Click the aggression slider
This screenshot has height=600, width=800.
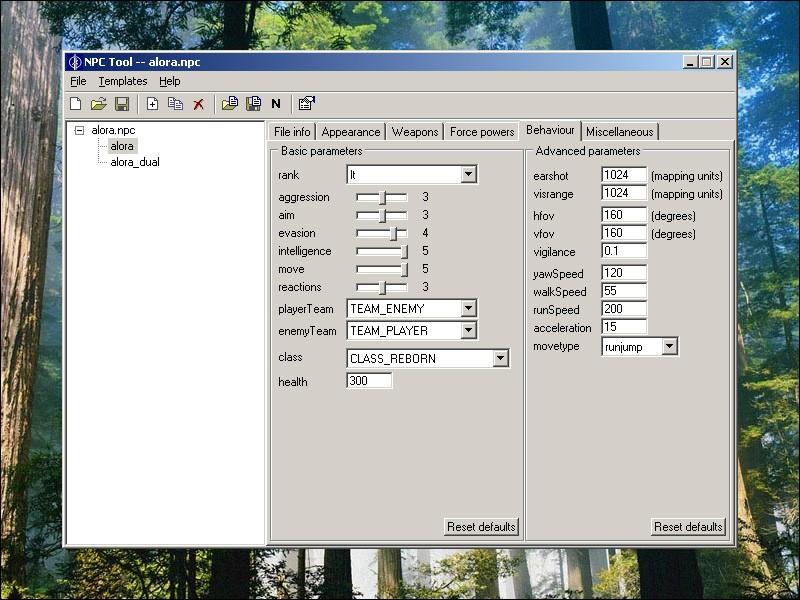click(382, 198)
